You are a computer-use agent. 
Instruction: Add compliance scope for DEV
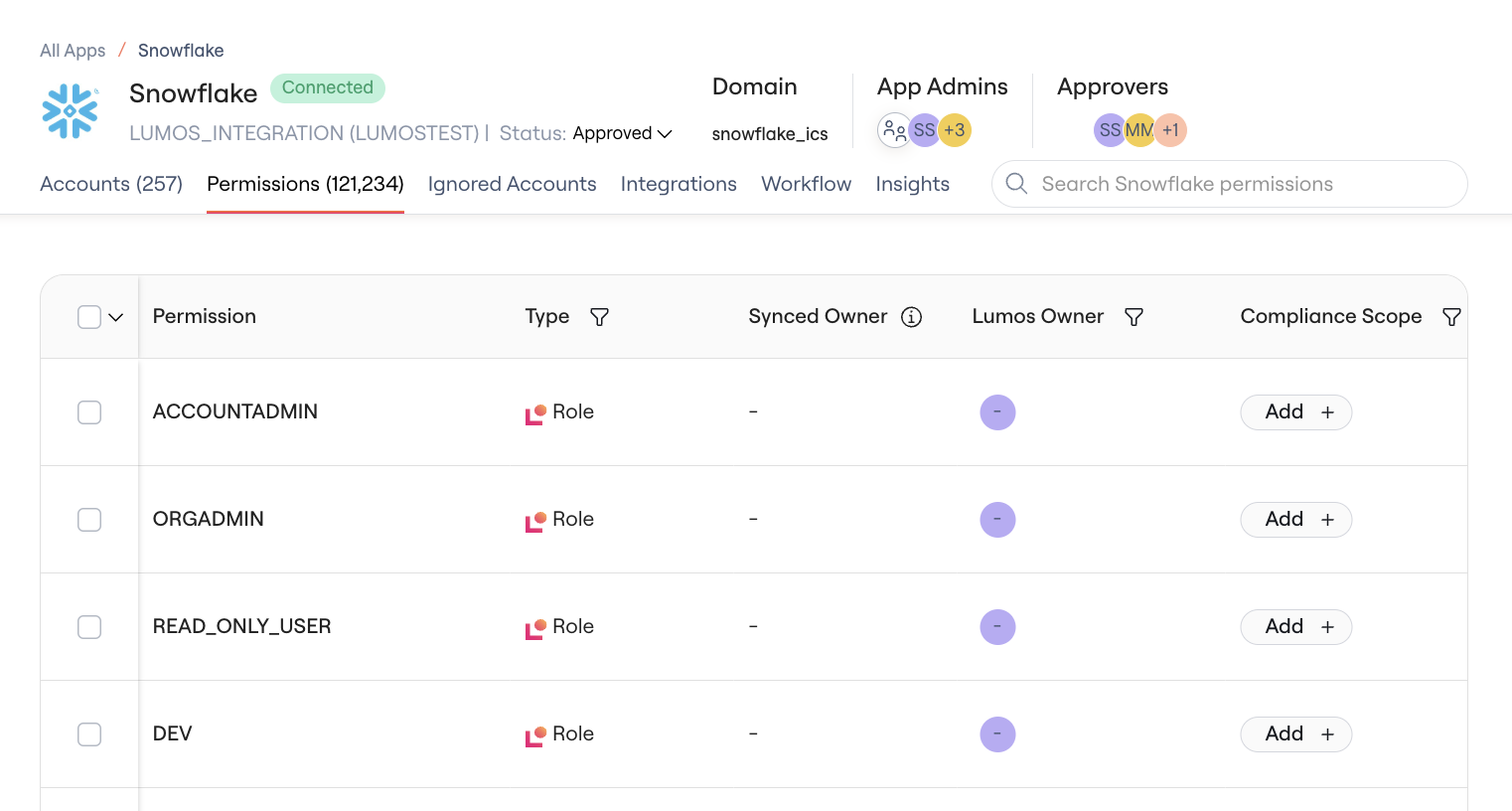[x=1295, y=734]
